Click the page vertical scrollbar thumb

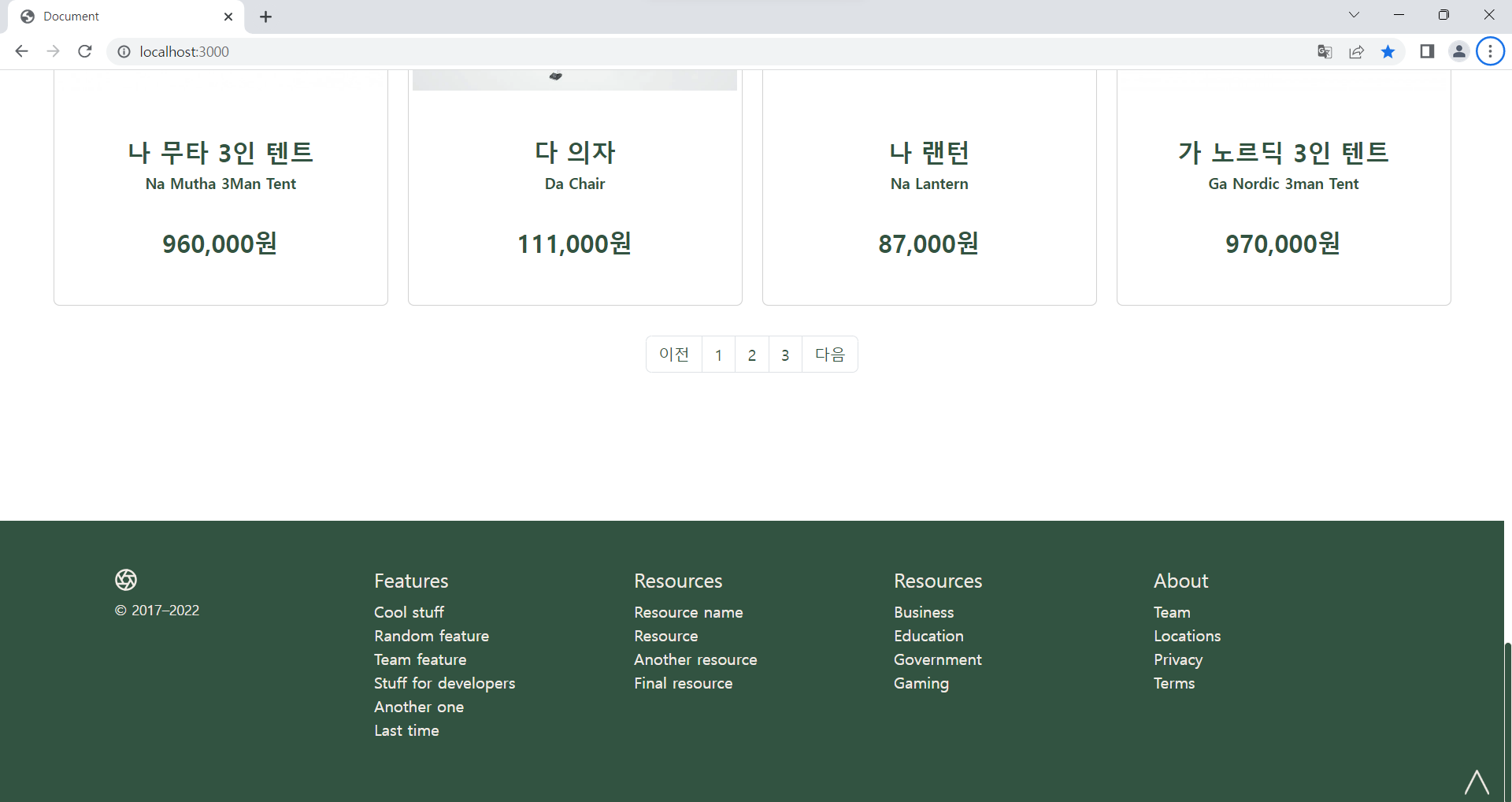[x=1507, y=722]
